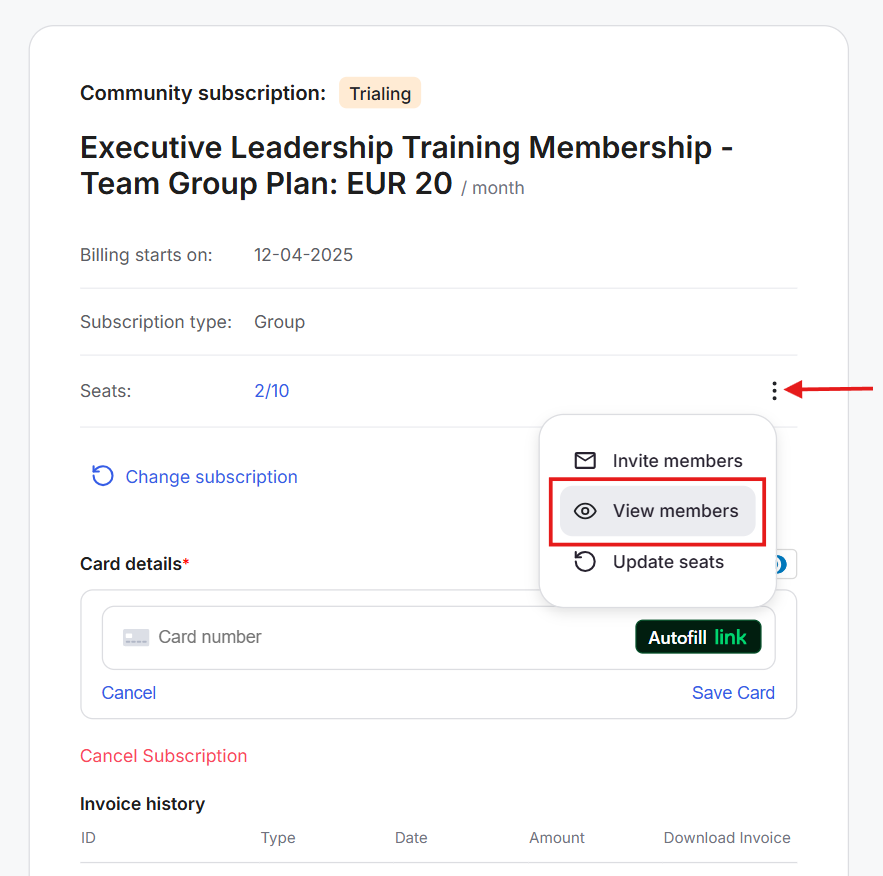The height and width of the screenshot is (876, 883).
Task: Click the Trialing status badge
Action: tap(380, 94)
